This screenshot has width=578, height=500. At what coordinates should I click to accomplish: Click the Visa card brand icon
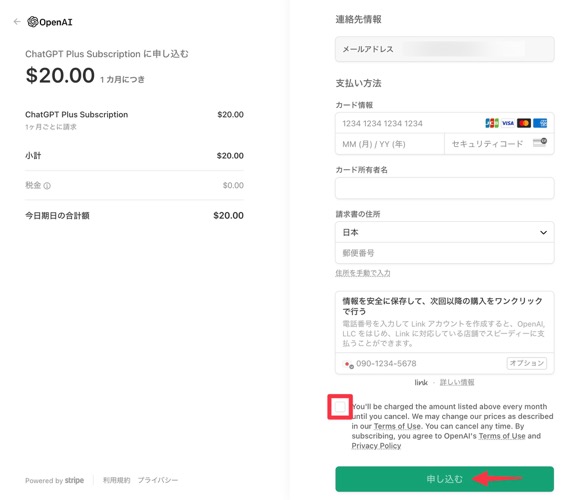pyautogui.click(x=508, y=123)
